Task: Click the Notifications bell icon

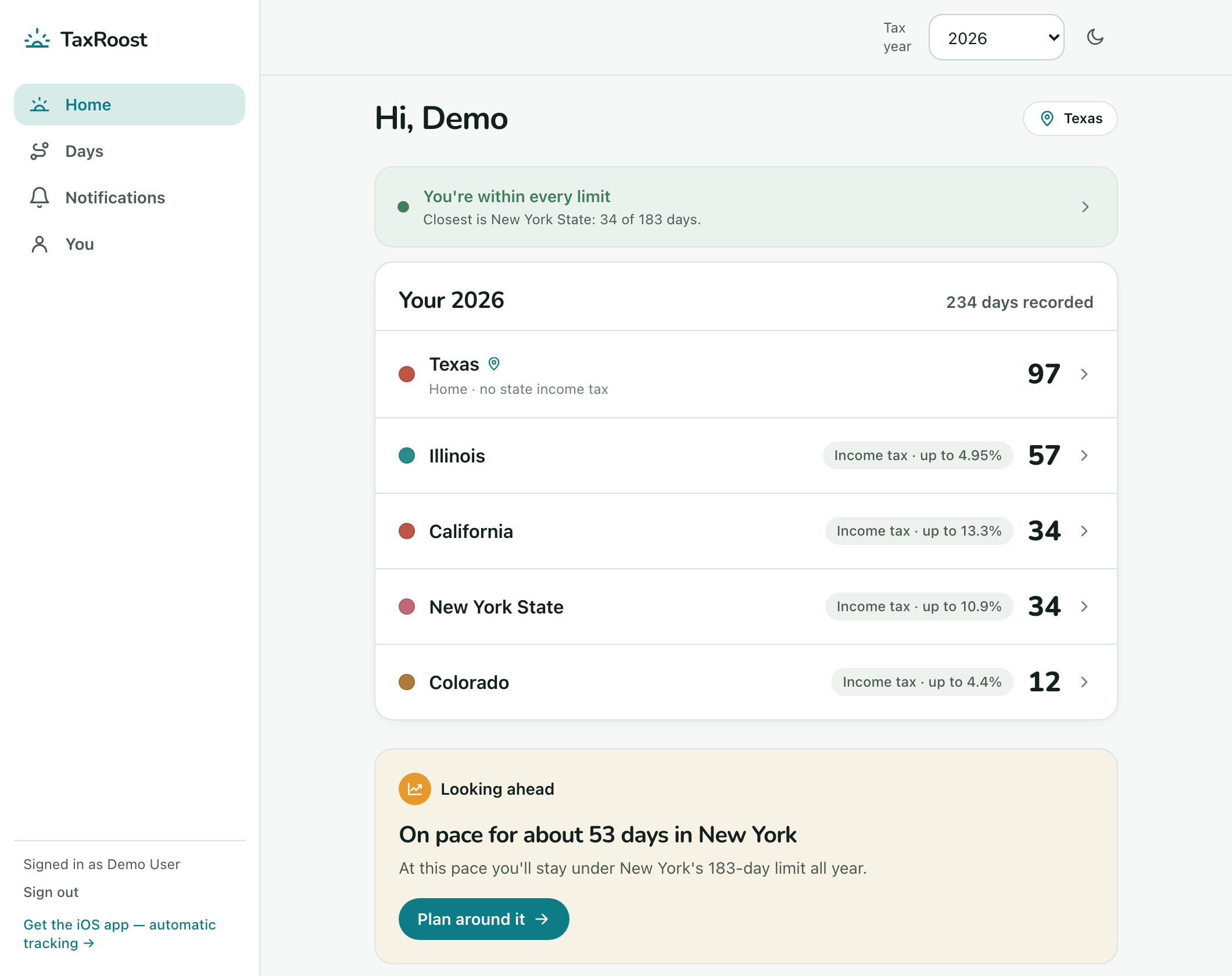Action: 40,198
